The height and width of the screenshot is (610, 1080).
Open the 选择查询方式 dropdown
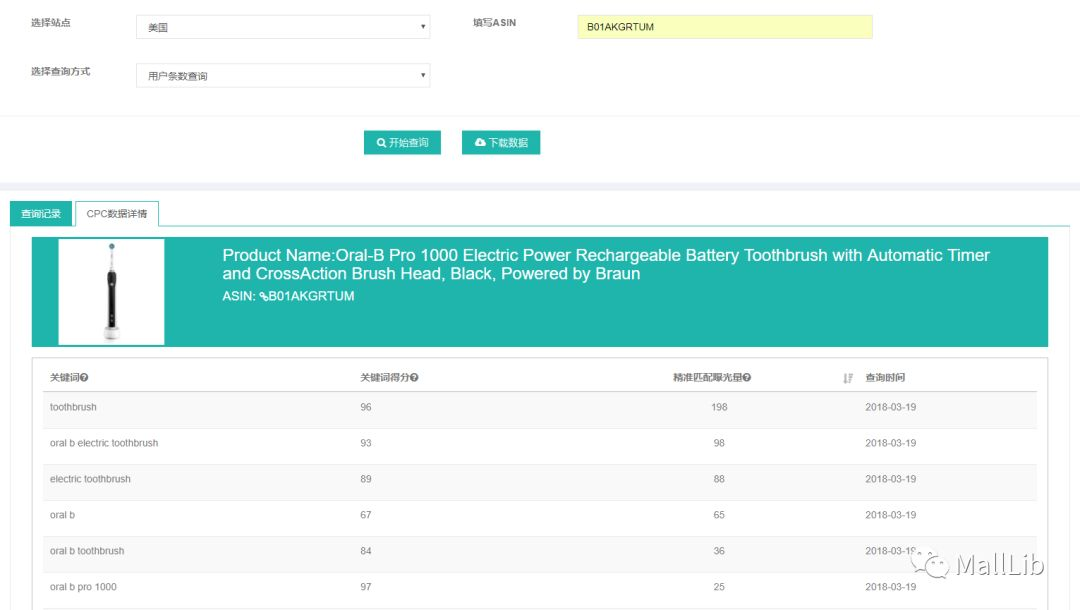(283, 75)
